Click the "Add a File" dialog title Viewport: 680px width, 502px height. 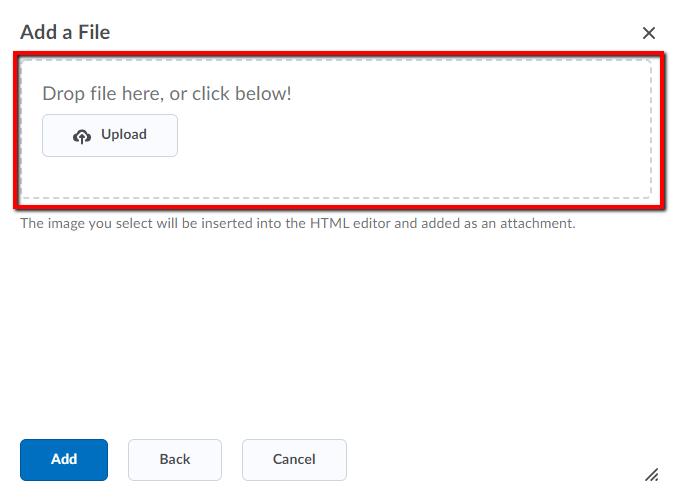(x=65, y=33)
